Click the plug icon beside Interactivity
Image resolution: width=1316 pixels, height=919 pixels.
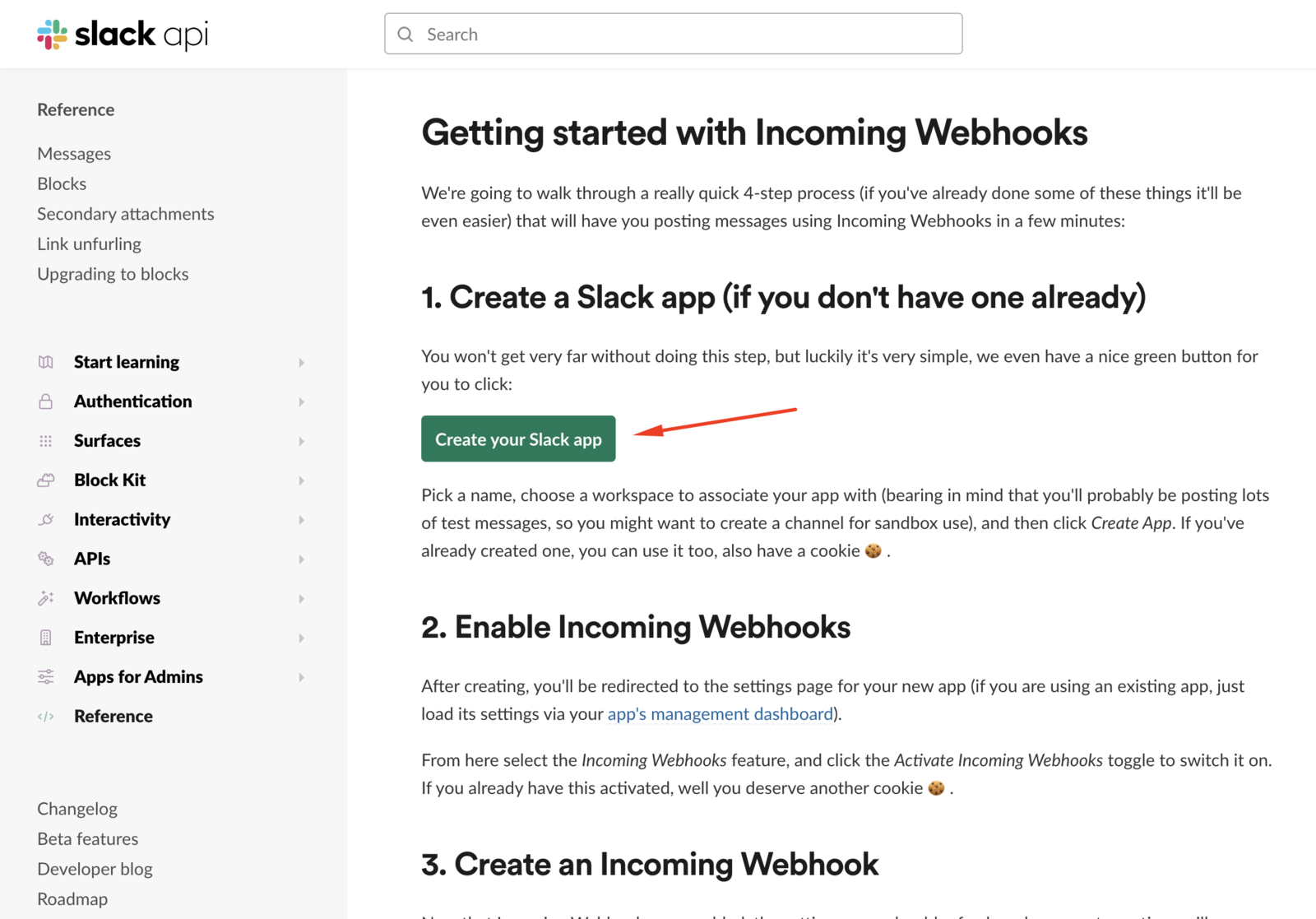coord(46,520)
